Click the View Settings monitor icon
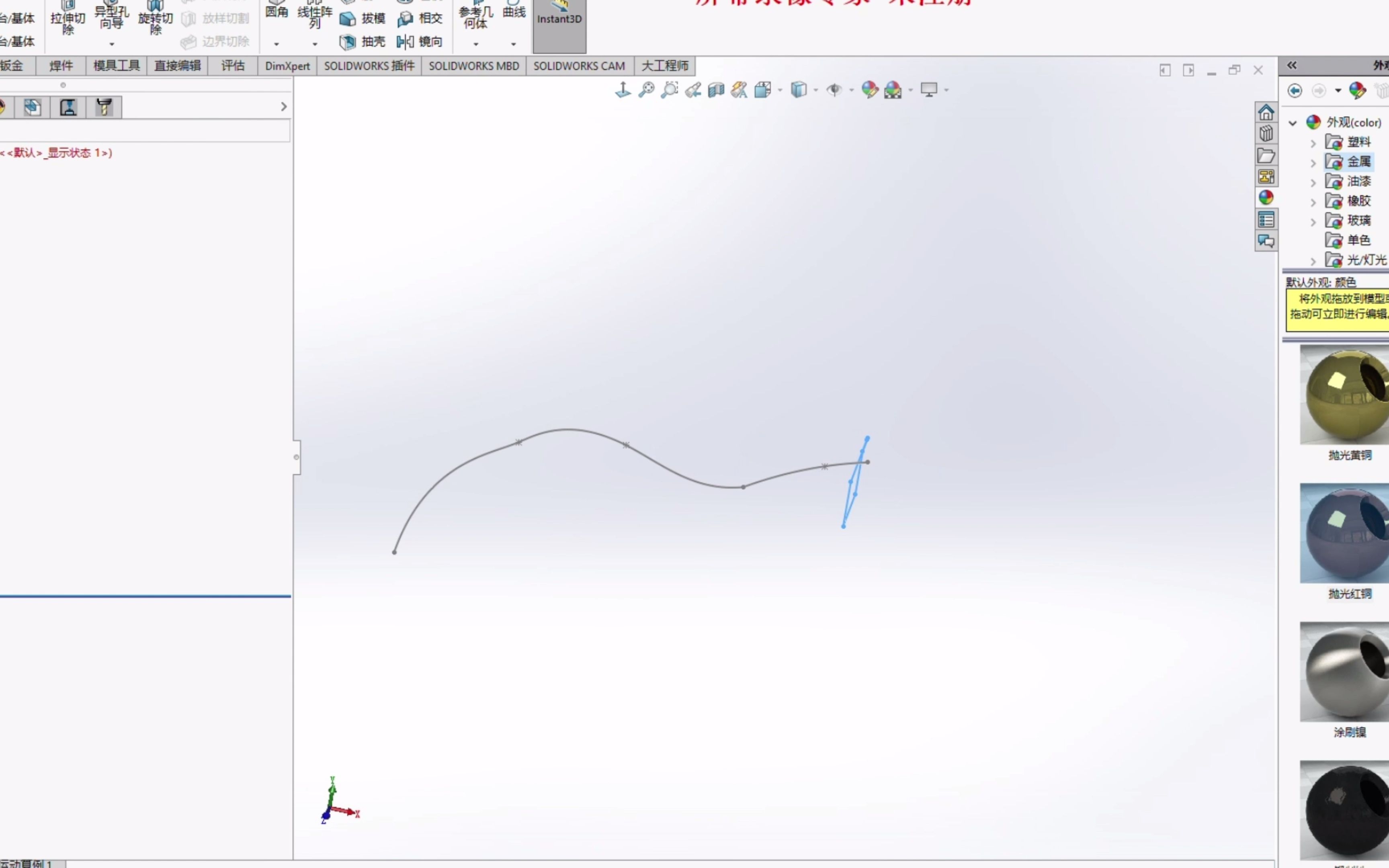1389x868 pixels. [x=929, y=90]
